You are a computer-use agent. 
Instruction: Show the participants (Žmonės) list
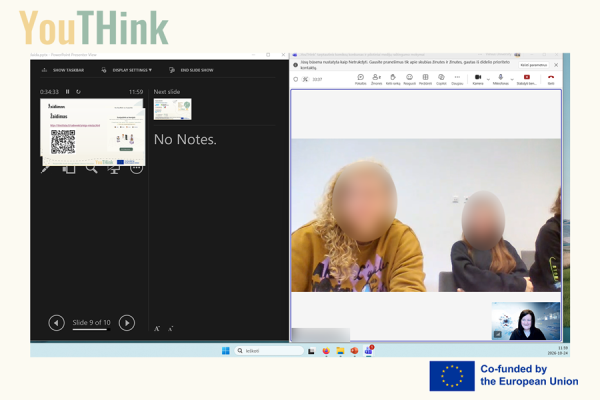(x=377, y=79)
